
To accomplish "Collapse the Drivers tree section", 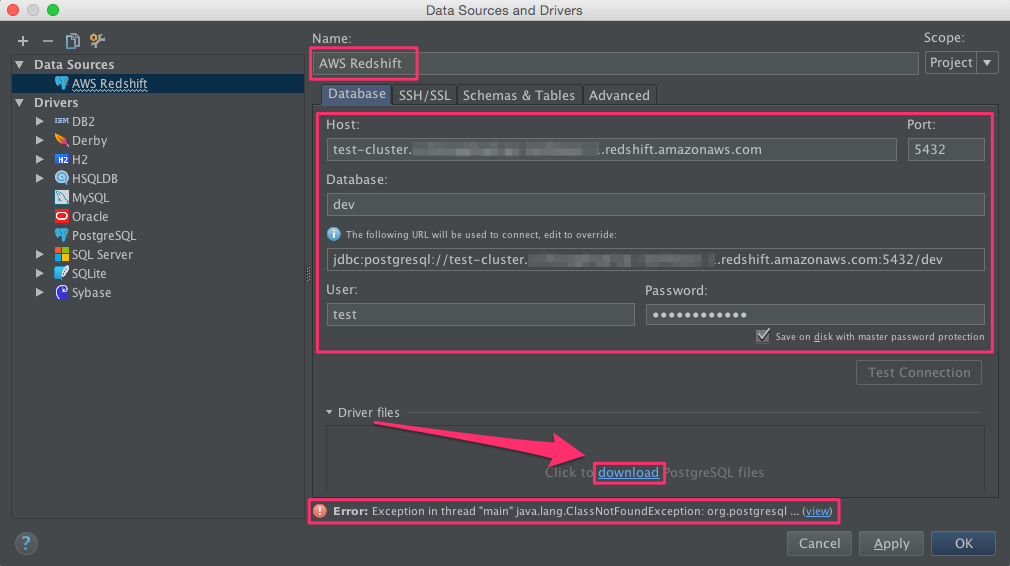I will 20,102.
